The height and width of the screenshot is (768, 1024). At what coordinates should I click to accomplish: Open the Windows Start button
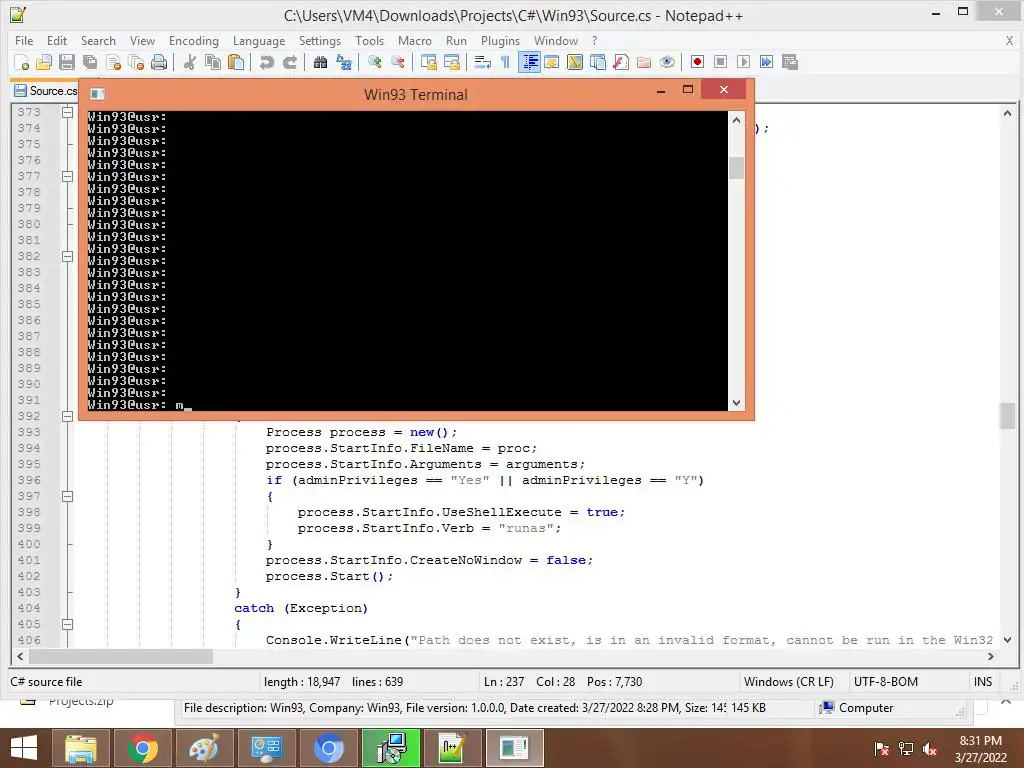[x=24, y=748]
